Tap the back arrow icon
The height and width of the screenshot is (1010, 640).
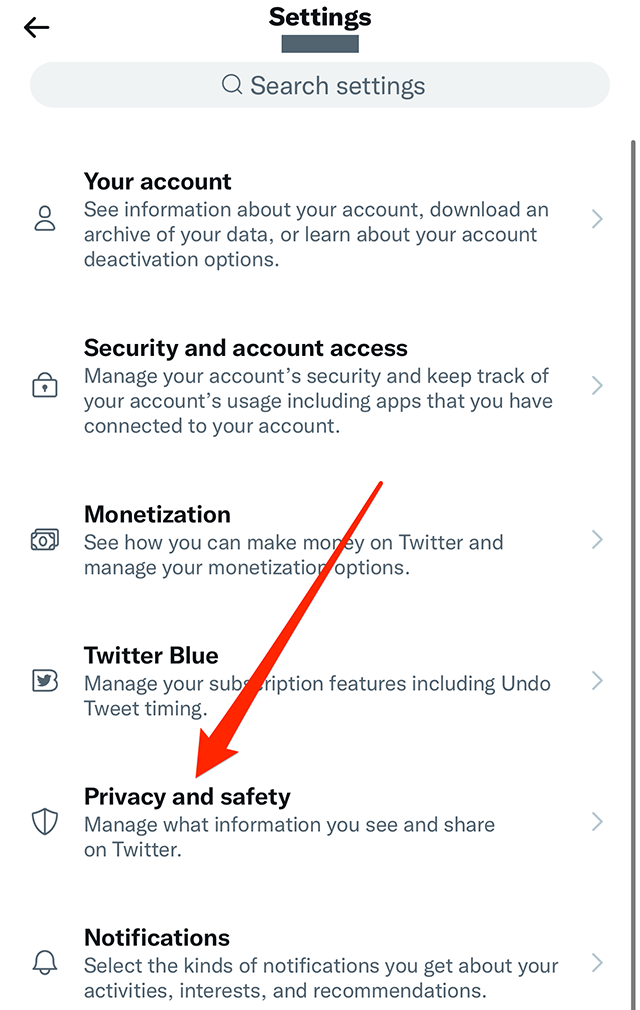[37, 28]
